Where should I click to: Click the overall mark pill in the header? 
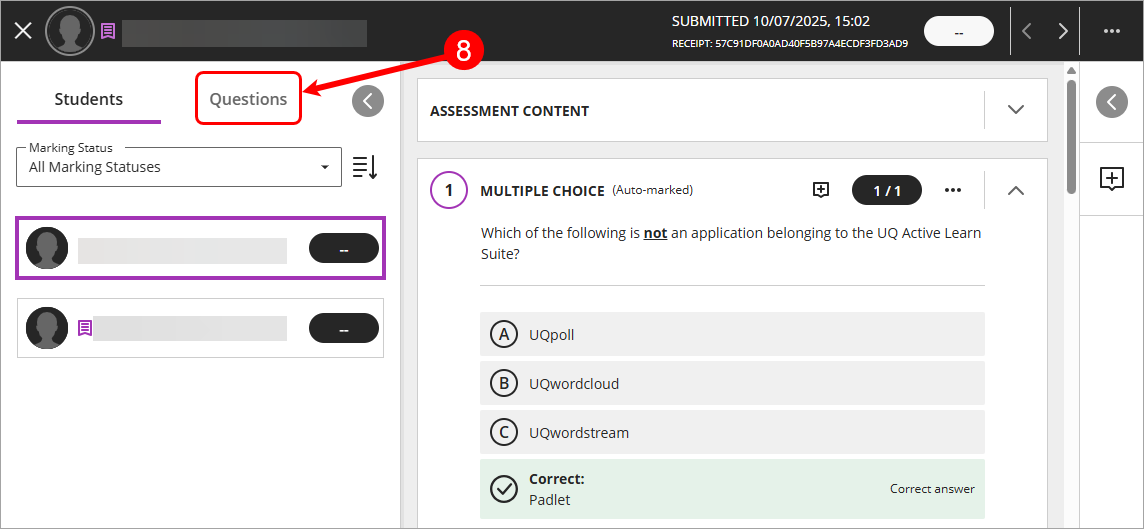point(959,31)
